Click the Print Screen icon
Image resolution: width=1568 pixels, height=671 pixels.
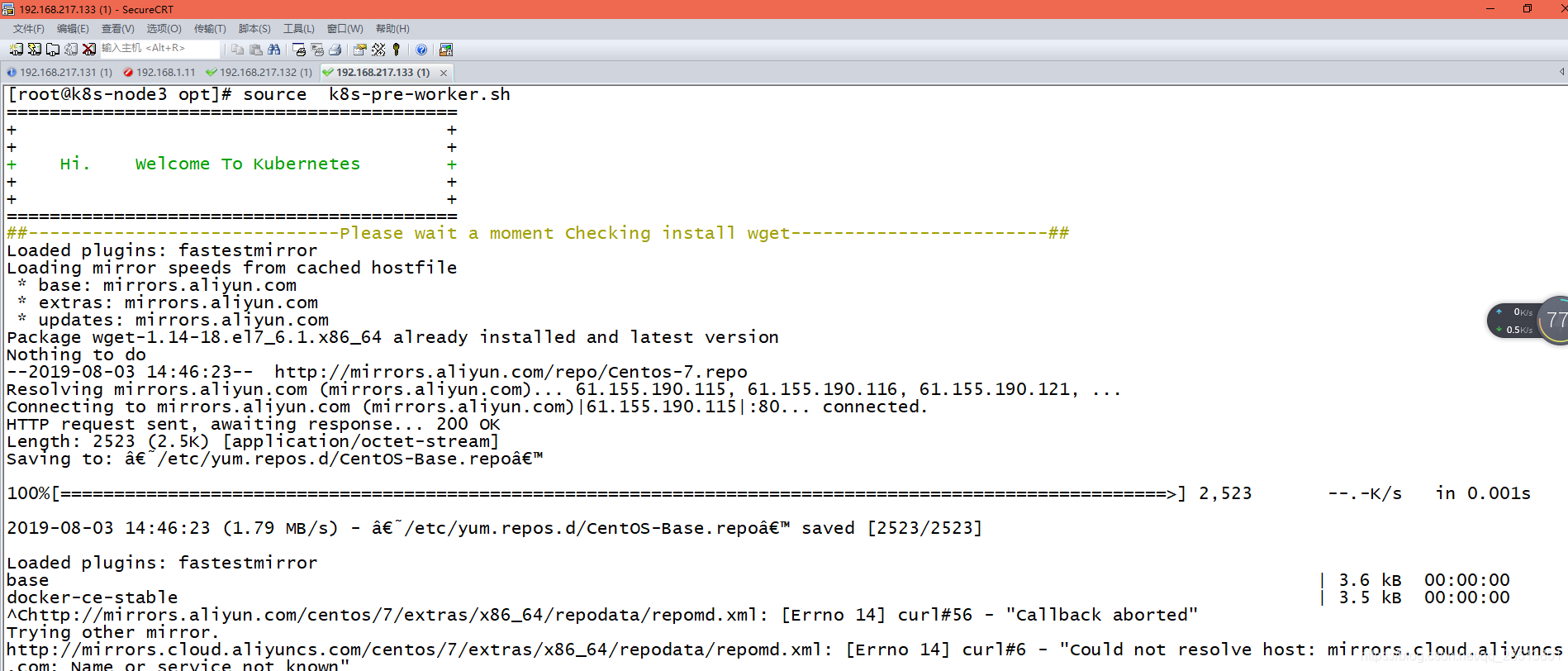[x=299, y=50]
